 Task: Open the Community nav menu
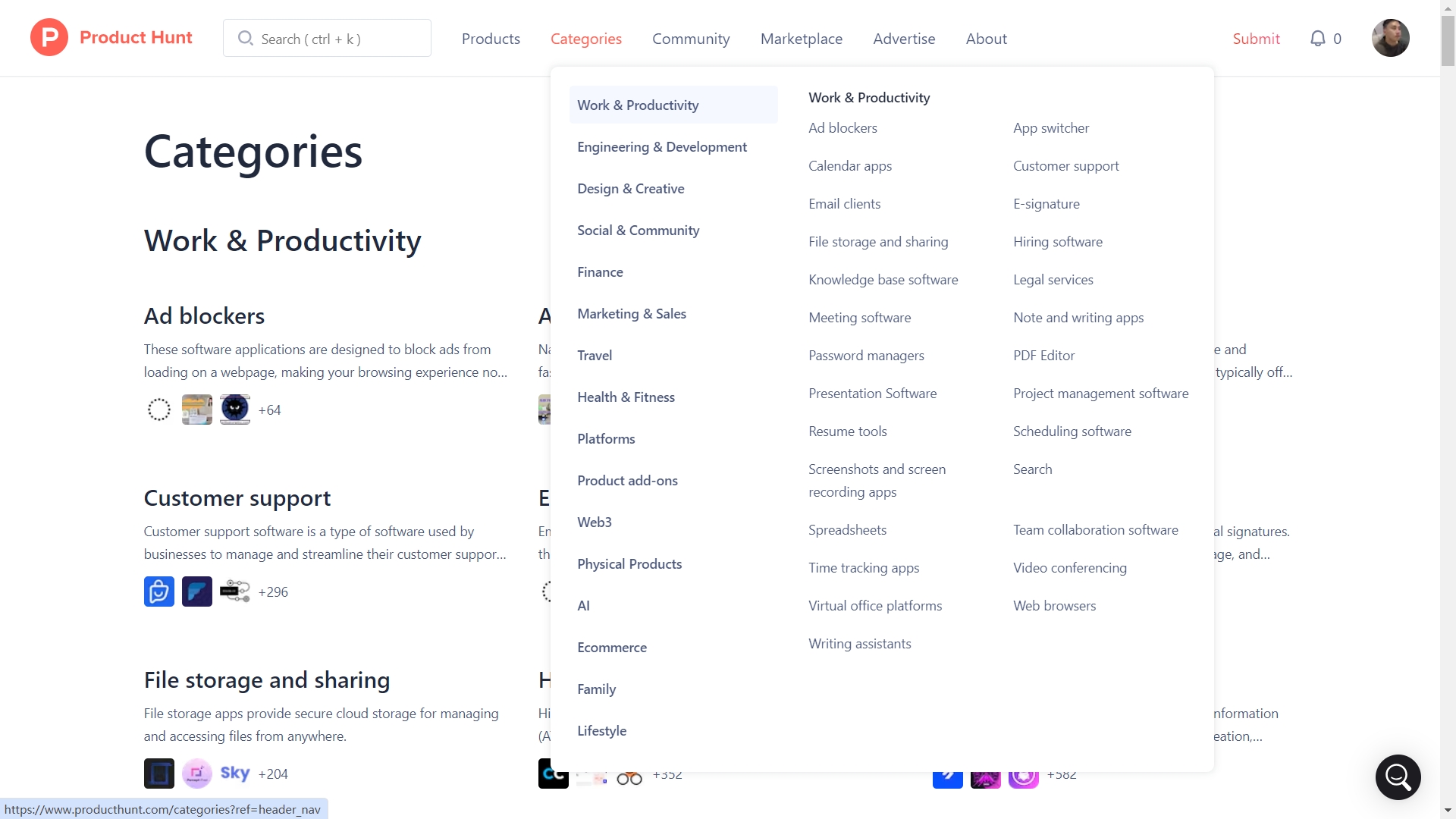691,39
